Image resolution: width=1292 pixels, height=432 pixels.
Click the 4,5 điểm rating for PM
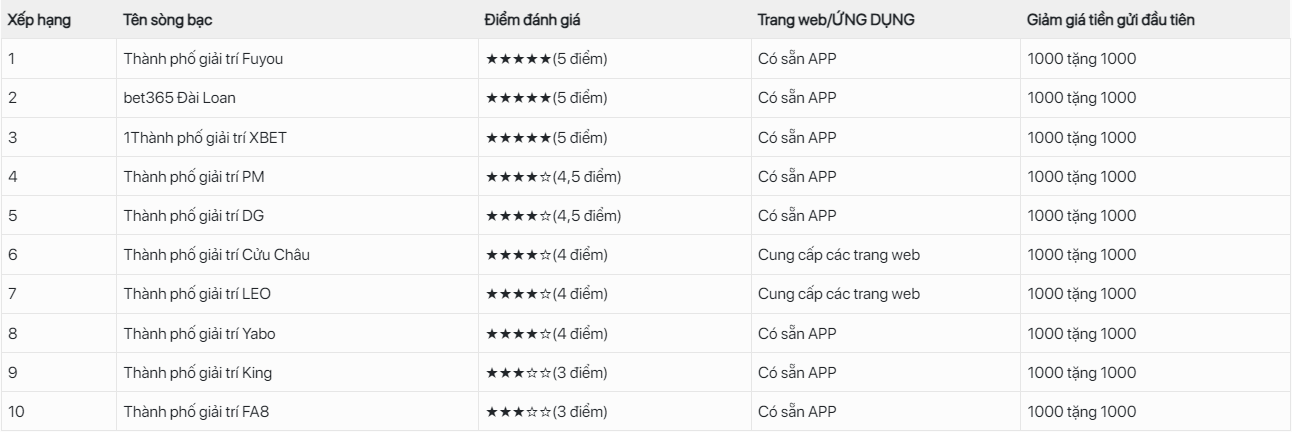[553, 176]
